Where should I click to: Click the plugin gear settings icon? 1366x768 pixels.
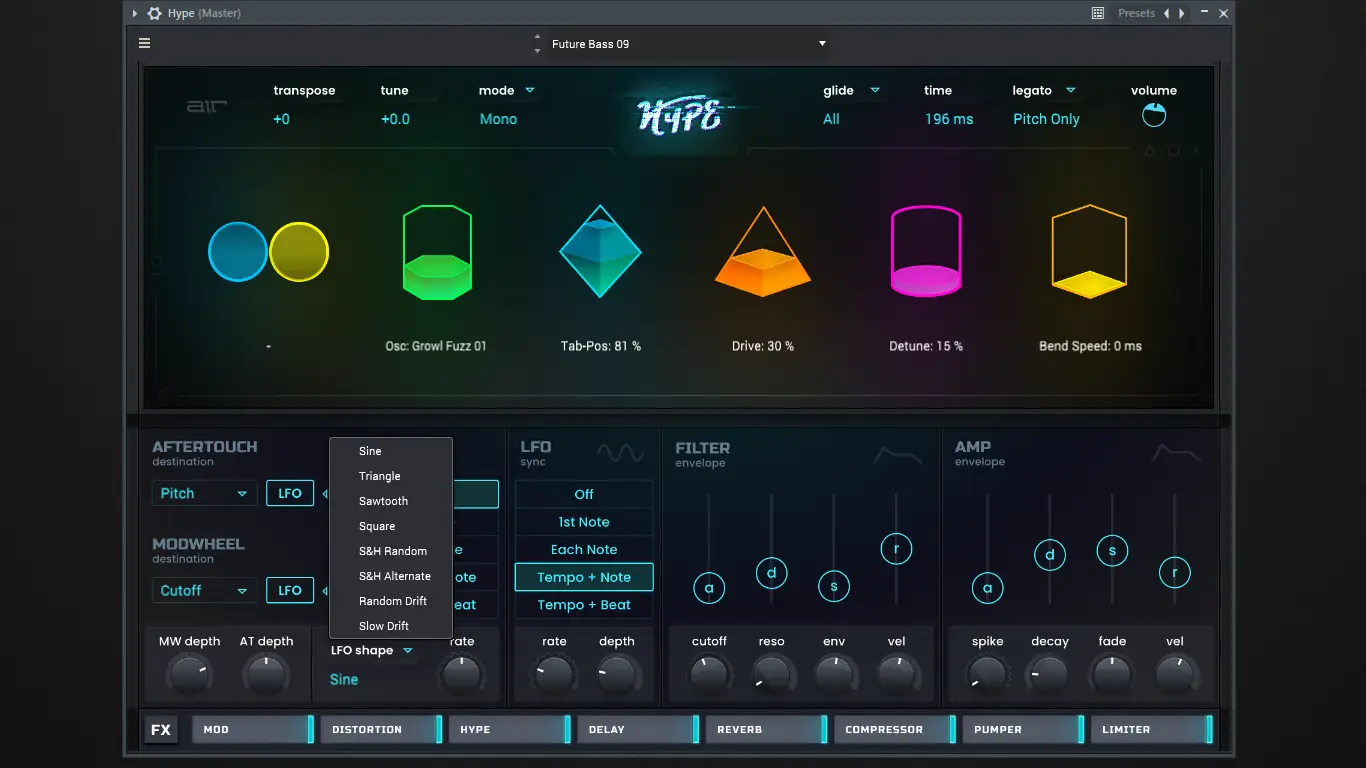click(154, 13)
